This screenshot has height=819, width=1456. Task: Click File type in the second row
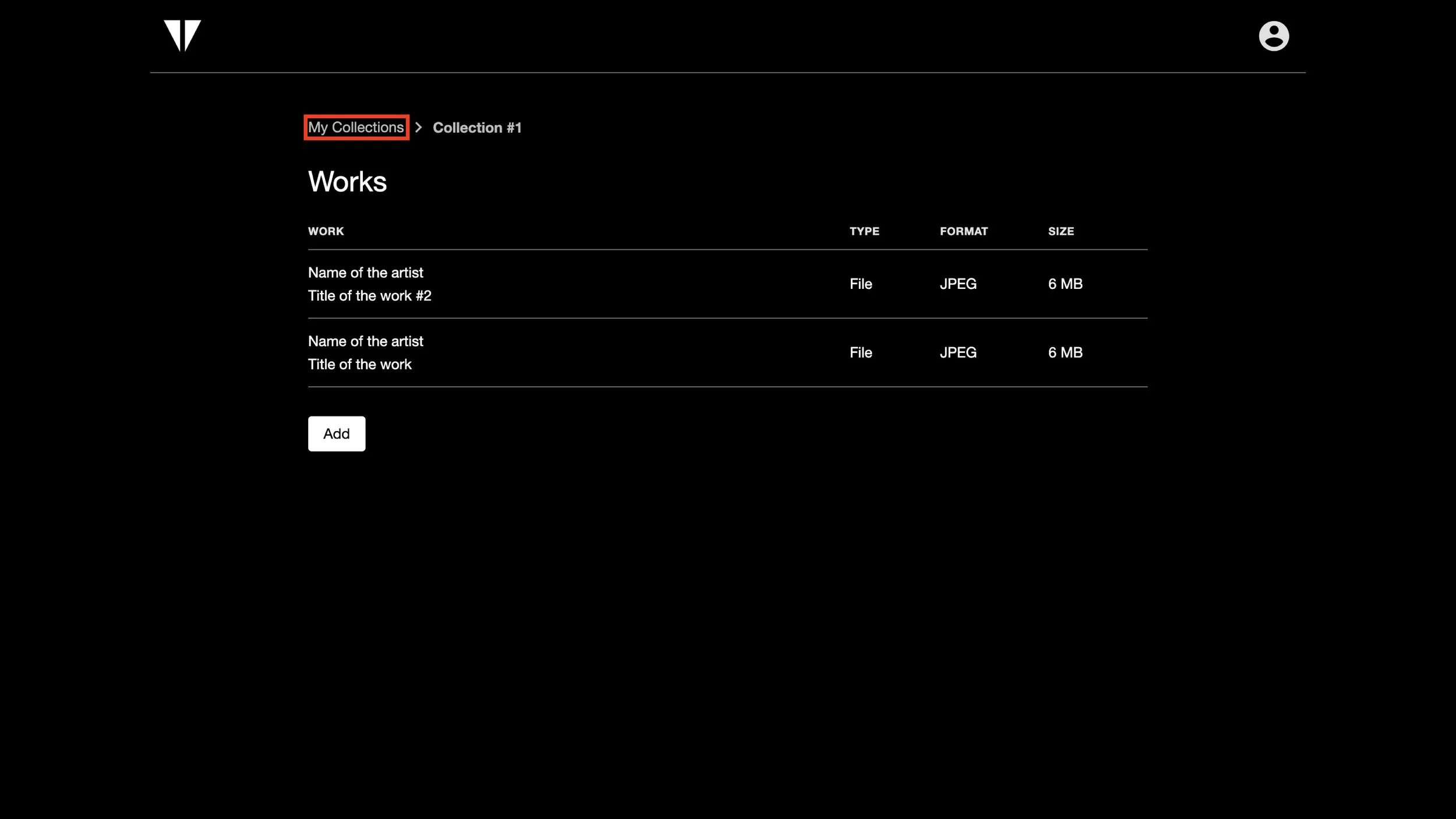click(x=860, y=353)
